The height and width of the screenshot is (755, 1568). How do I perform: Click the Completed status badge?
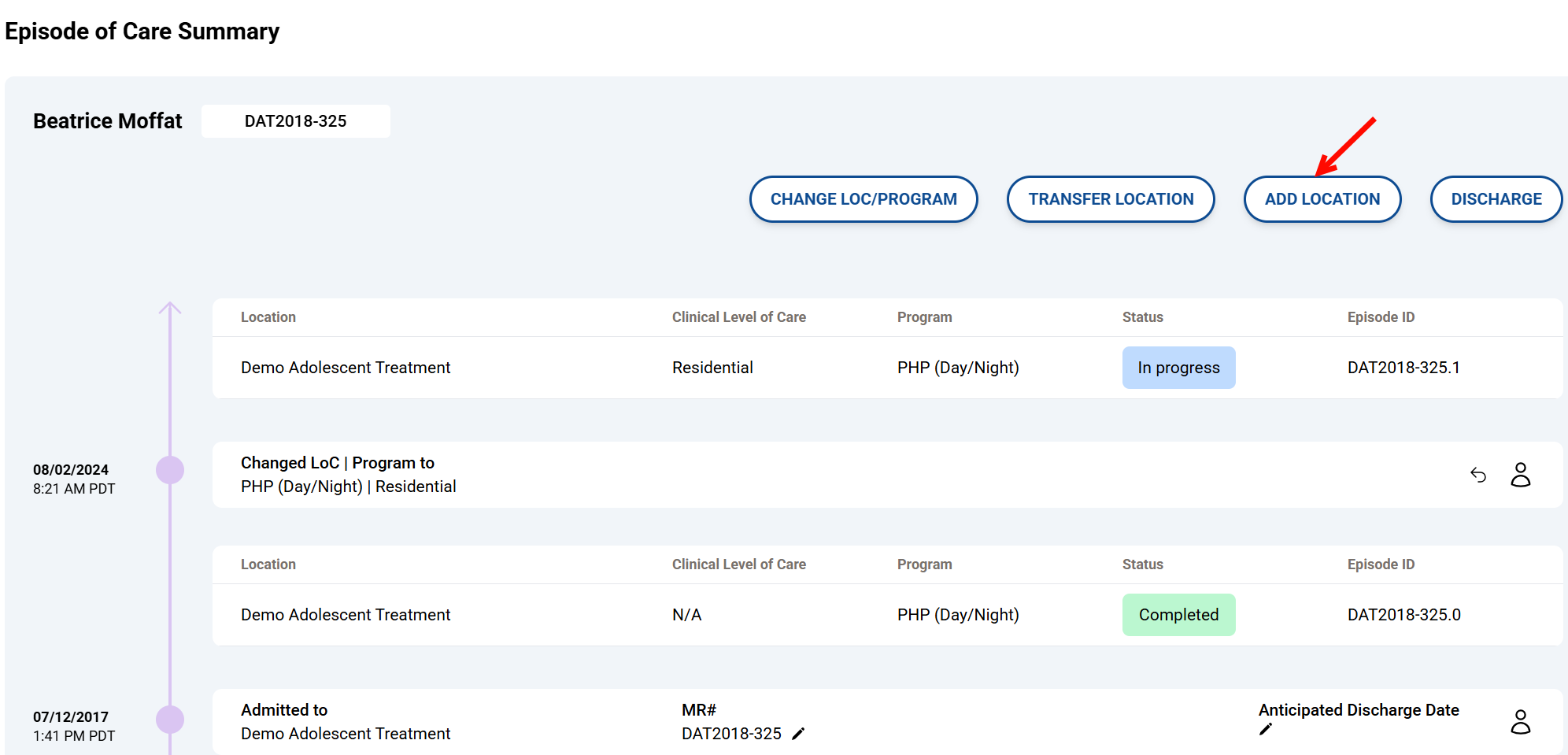coord(1178,615)
